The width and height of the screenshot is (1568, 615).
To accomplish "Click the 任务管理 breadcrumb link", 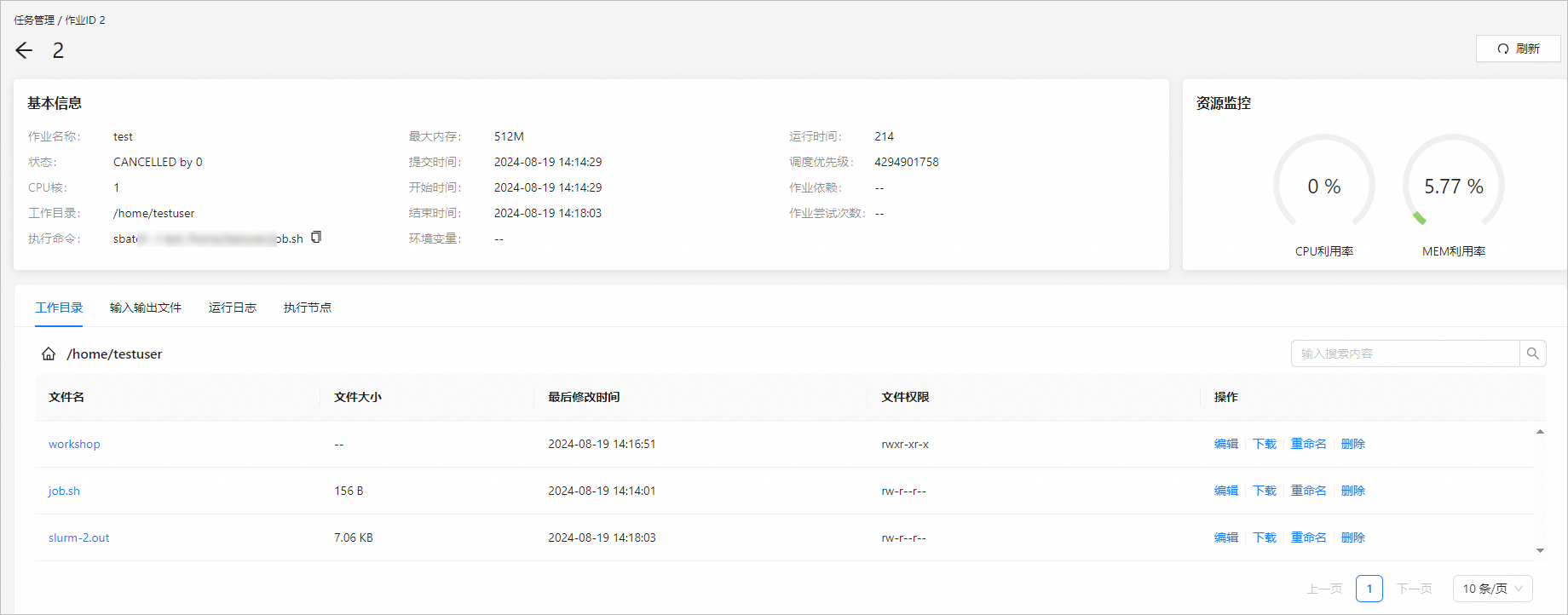I will point(34,20).
